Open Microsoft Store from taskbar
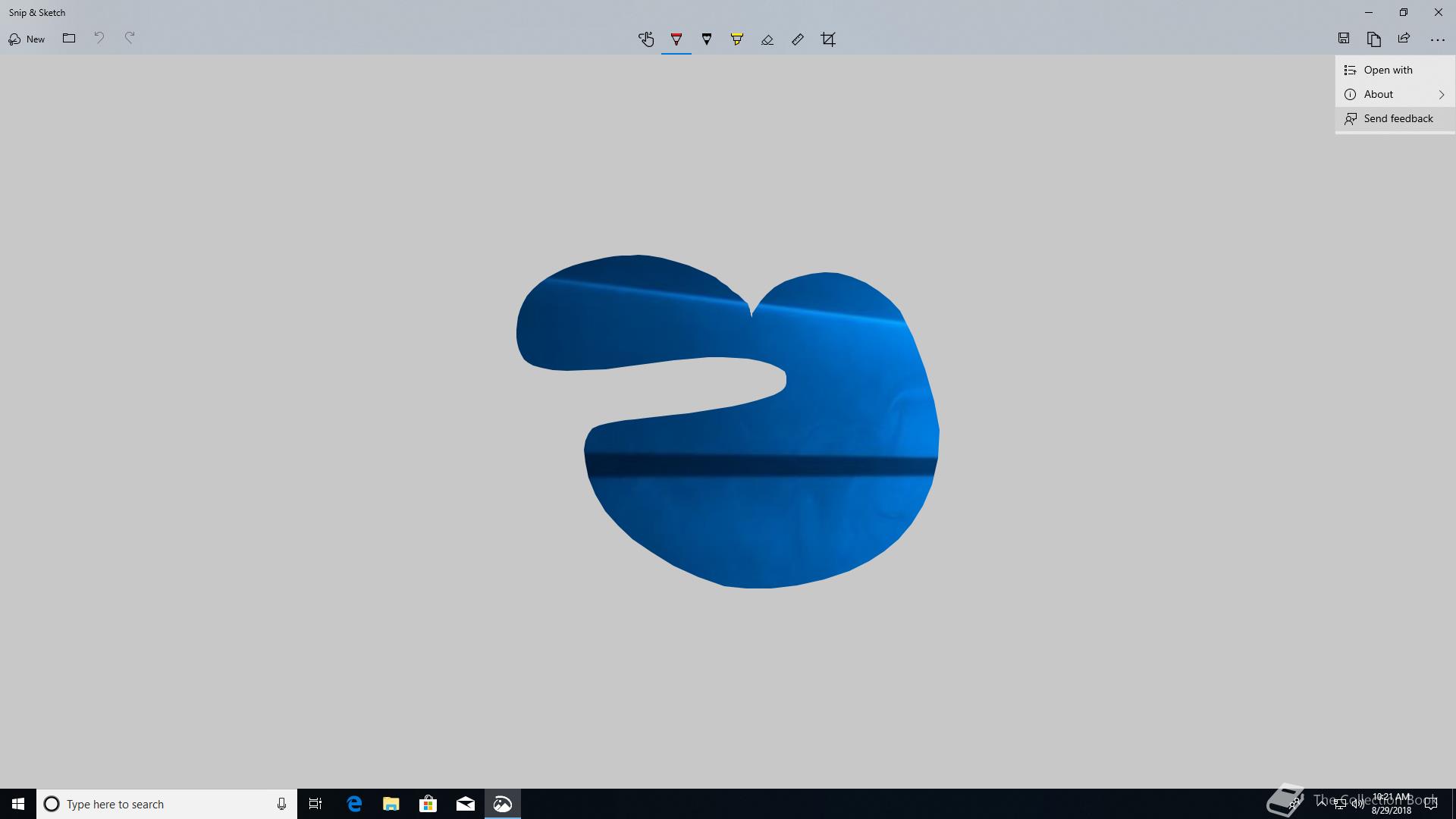The width and height of the screenshot is (1456, 819). (x=428, y=804)
